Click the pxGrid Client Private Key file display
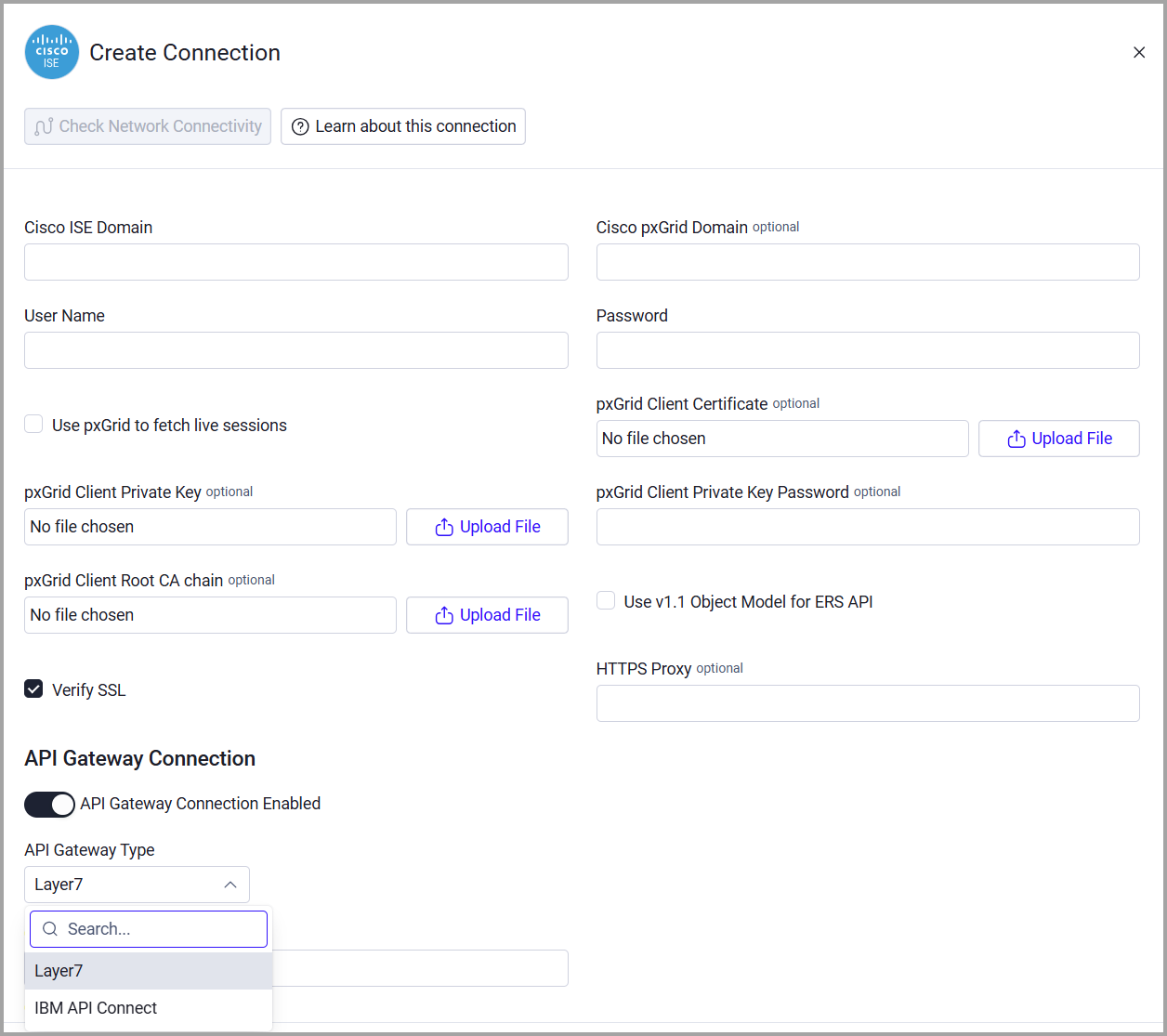The image size is (1167, 1036). point(210,527)
